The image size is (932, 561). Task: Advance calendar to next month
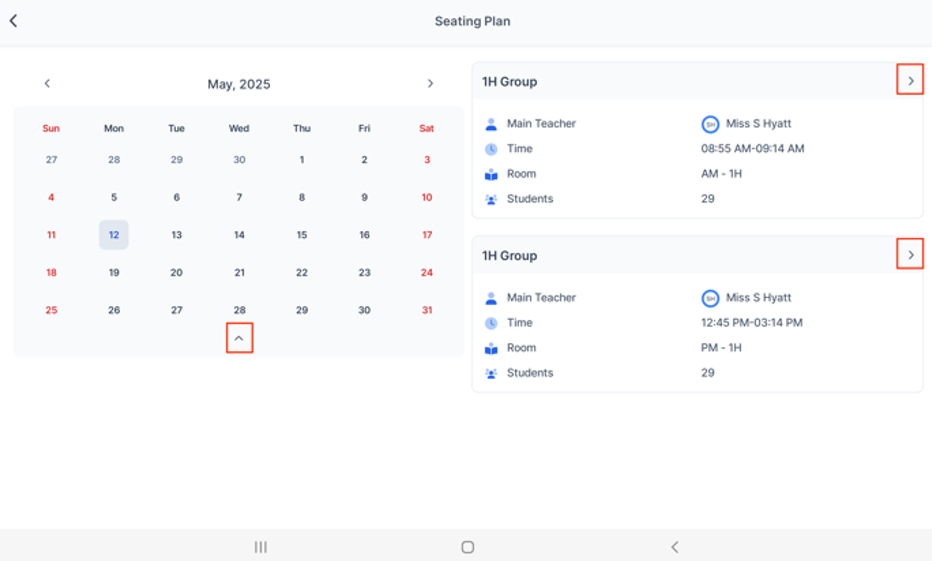coord(430,84)
